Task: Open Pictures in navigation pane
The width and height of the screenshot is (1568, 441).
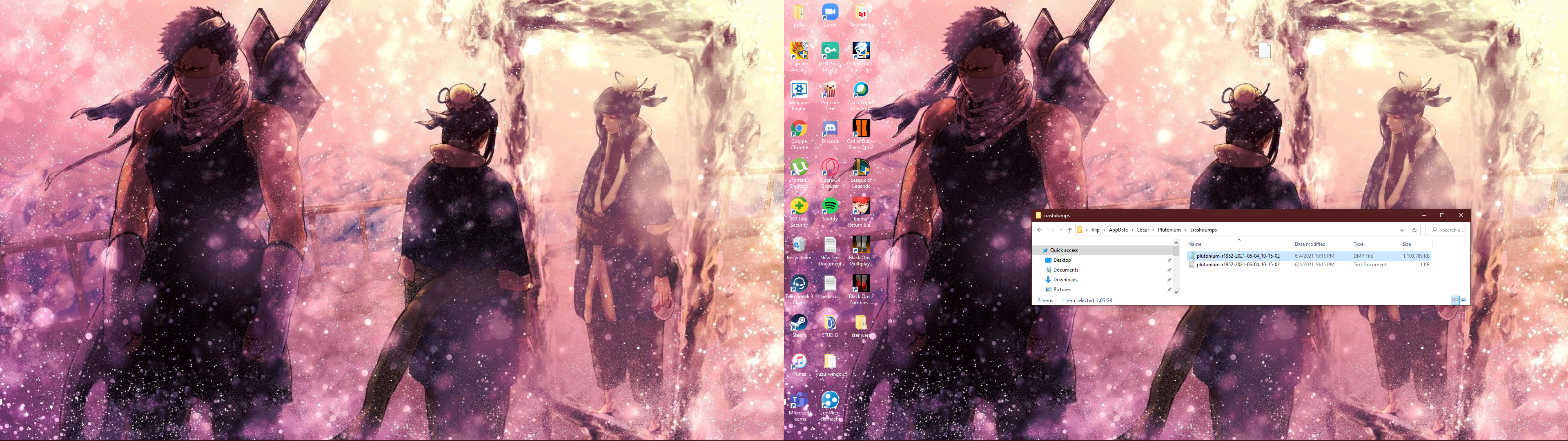Action: click(x=1062, y=290)
